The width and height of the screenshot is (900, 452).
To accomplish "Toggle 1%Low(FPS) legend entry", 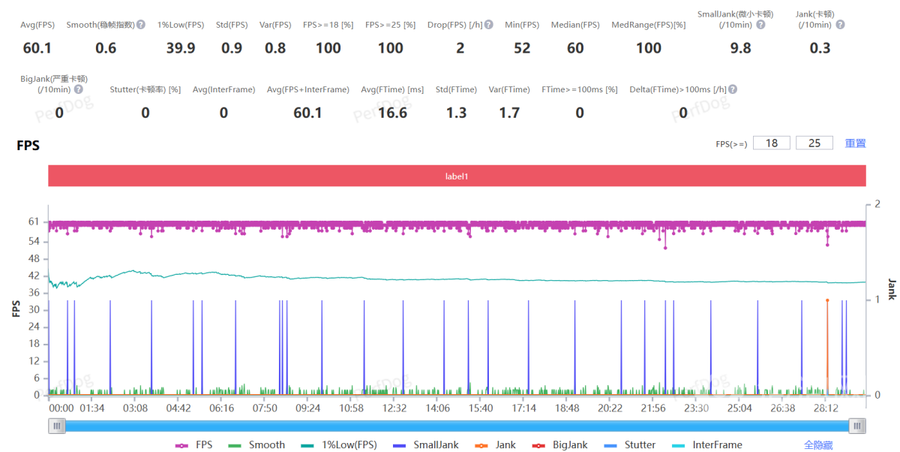I will [x=340, y=445].
